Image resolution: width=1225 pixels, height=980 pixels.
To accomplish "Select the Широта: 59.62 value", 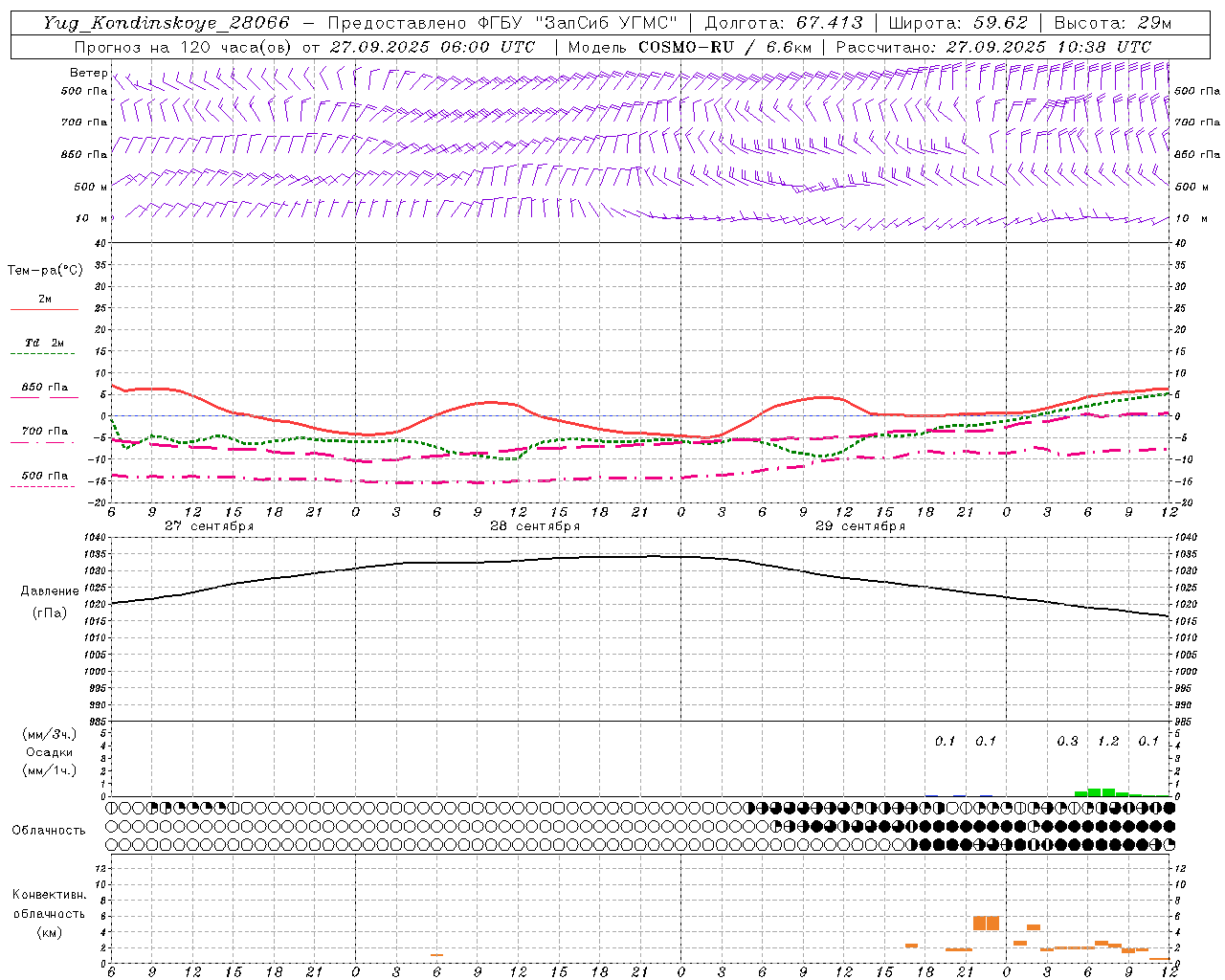I will (958, 23).
